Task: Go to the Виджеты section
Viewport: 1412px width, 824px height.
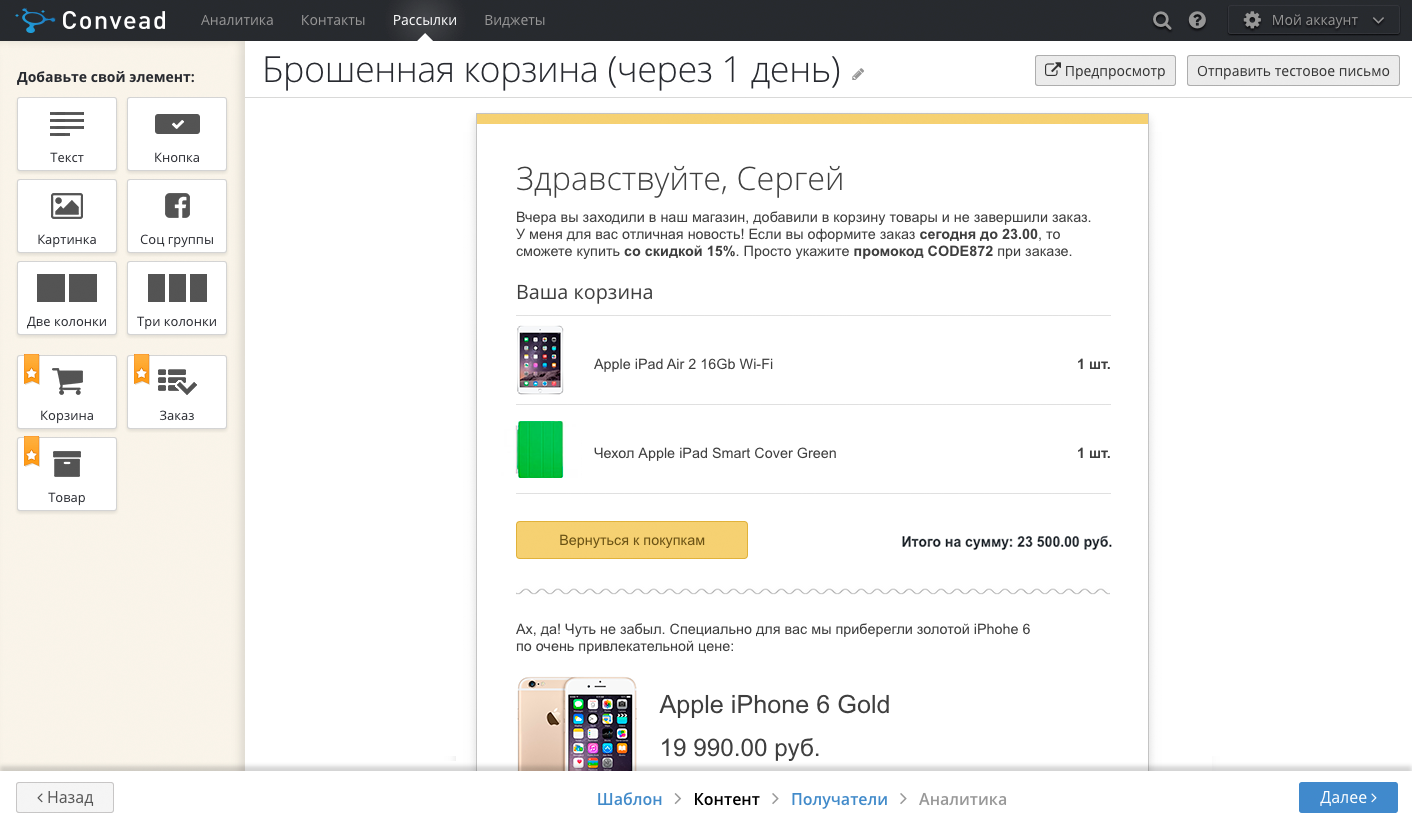Action: coord(513,19)
